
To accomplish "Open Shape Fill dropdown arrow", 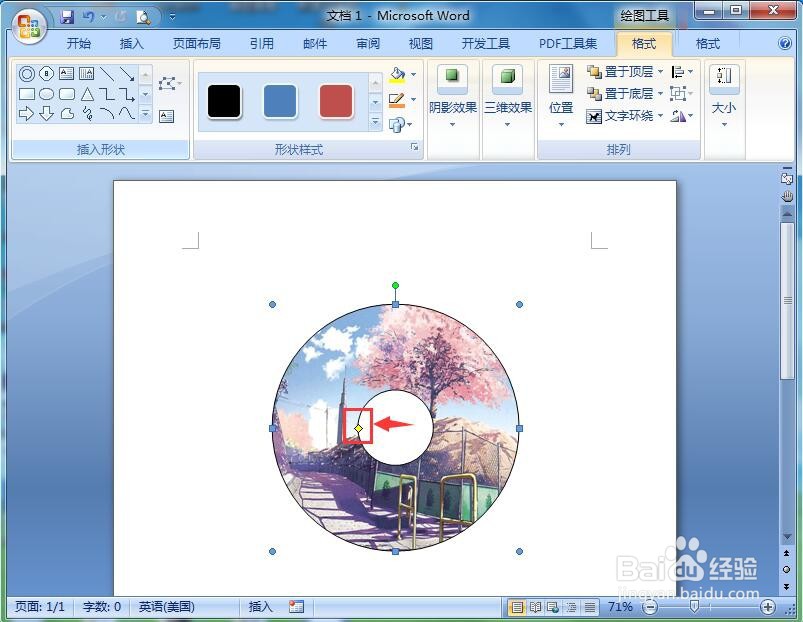I will pos(413,75).
